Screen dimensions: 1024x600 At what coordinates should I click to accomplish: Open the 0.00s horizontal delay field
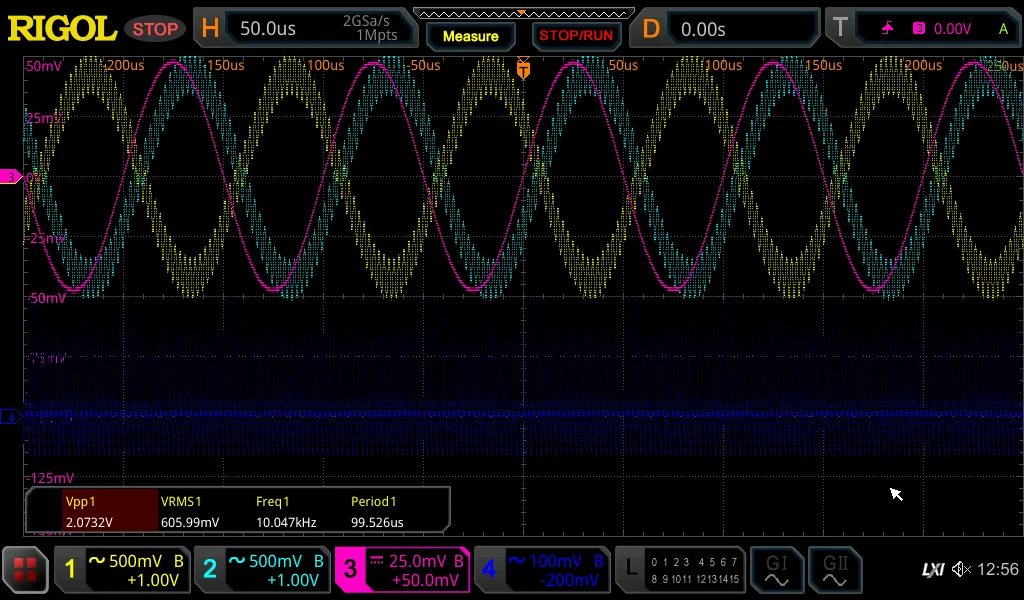pos(744,29)
